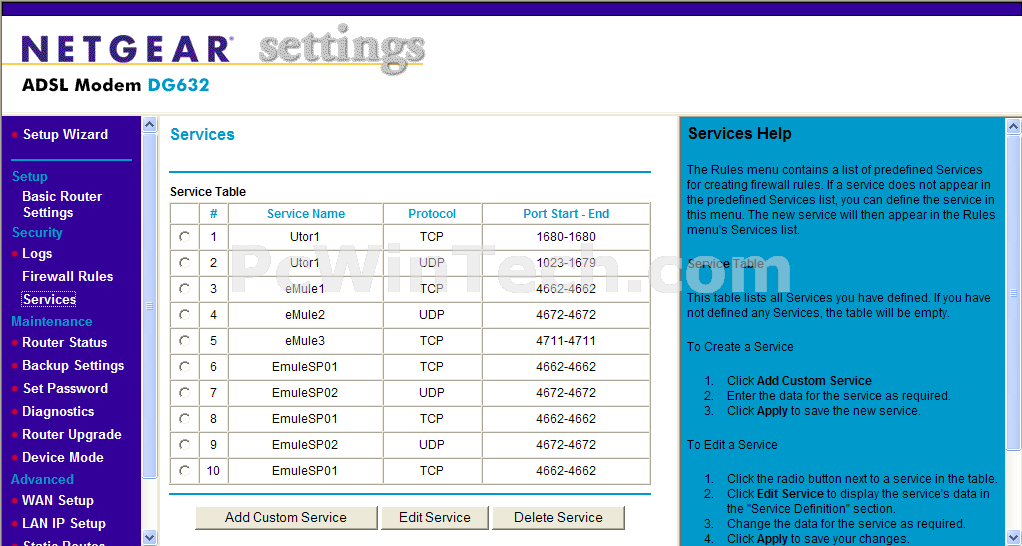Select radio button for service row 7
The image size is (1022, 546).
click(184, 393)
